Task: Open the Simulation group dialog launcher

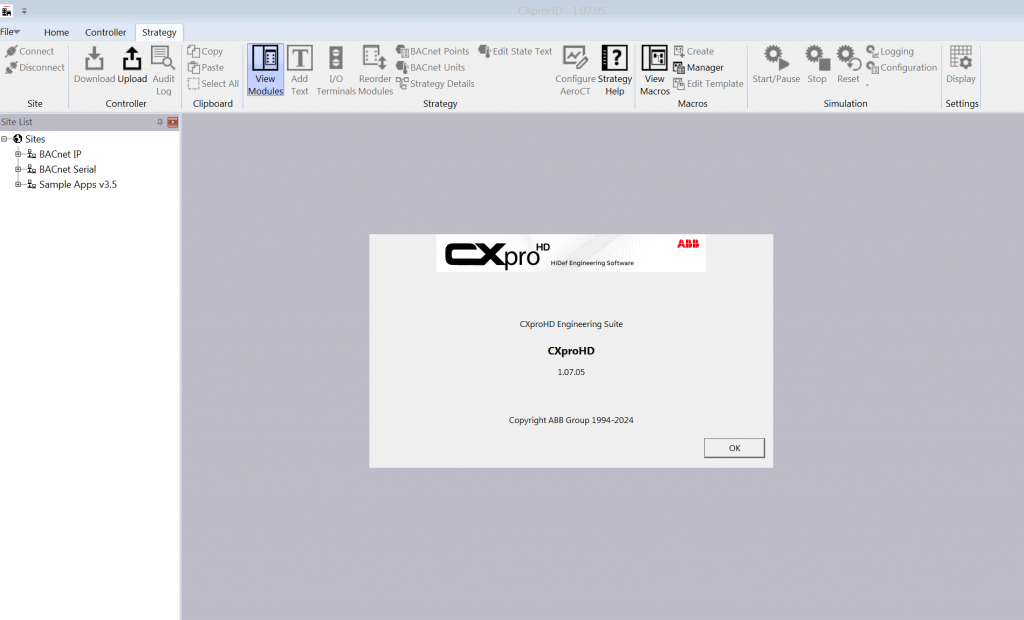Action: [x=867, y=85]
